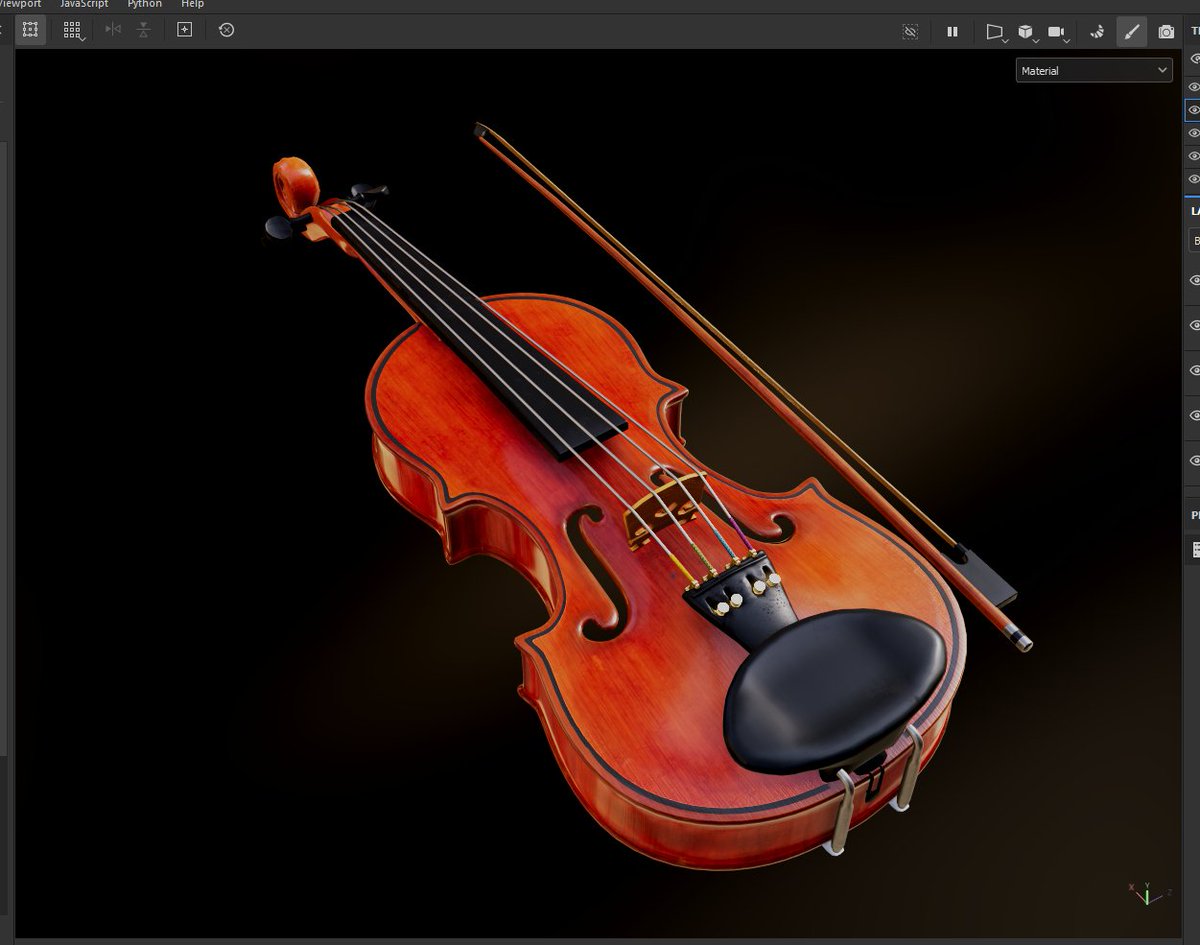Open the Python menu

coord(144,4)
